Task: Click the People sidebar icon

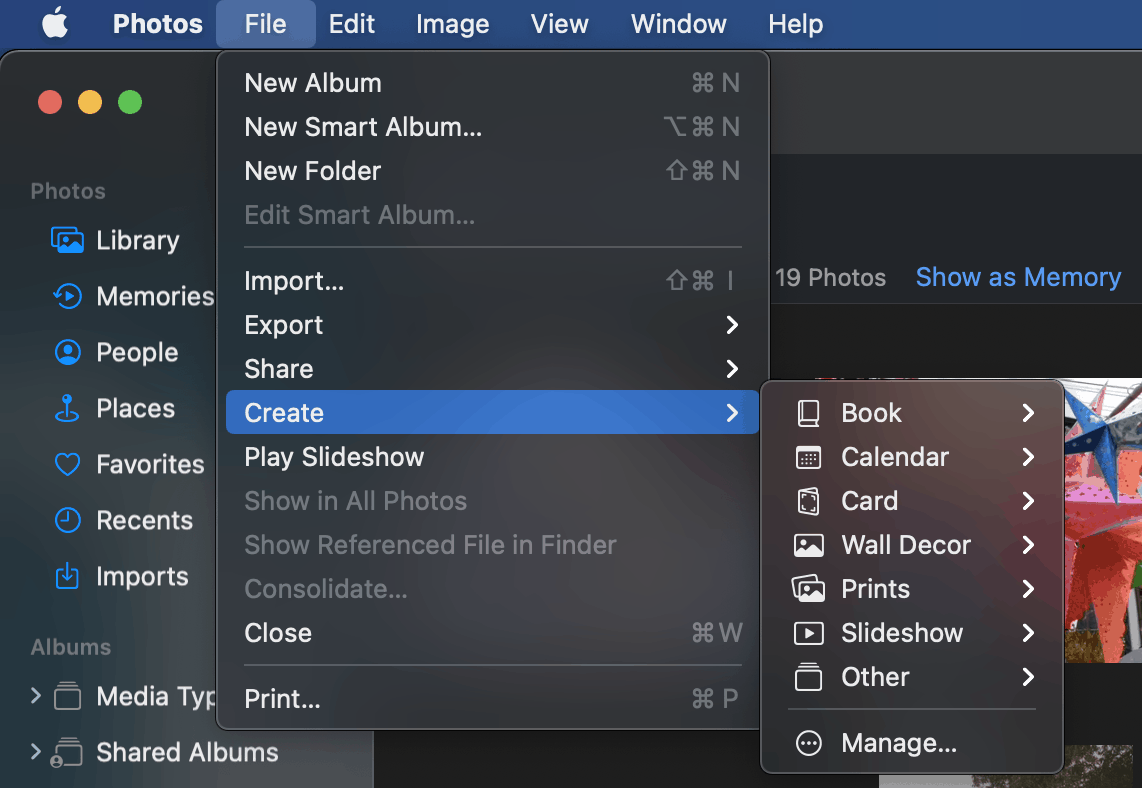Action: pos(67,352)
